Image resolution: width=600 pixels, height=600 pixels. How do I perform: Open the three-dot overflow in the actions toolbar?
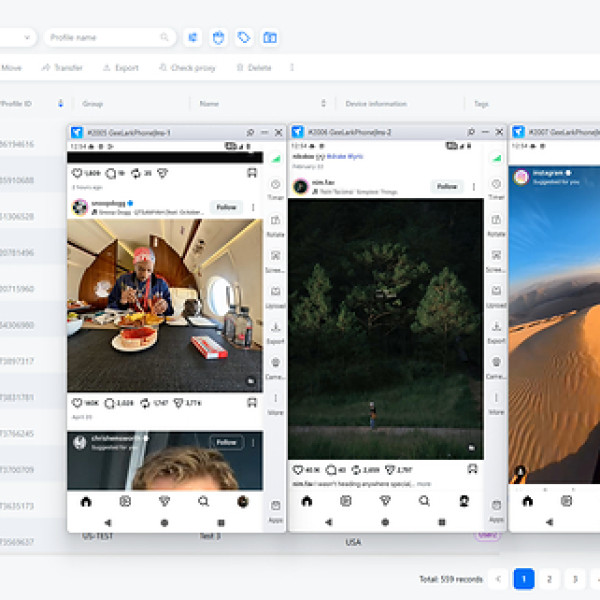point(292,68)
